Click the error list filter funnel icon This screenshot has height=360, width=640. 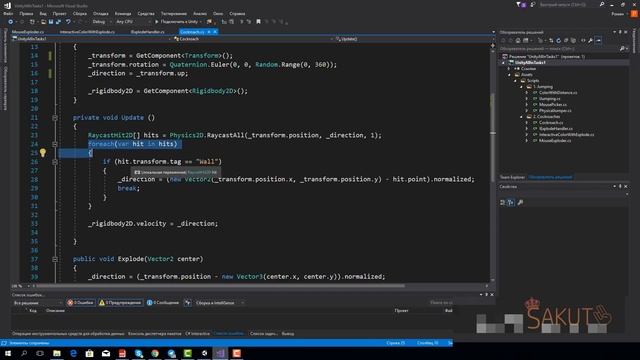point(188,302)
